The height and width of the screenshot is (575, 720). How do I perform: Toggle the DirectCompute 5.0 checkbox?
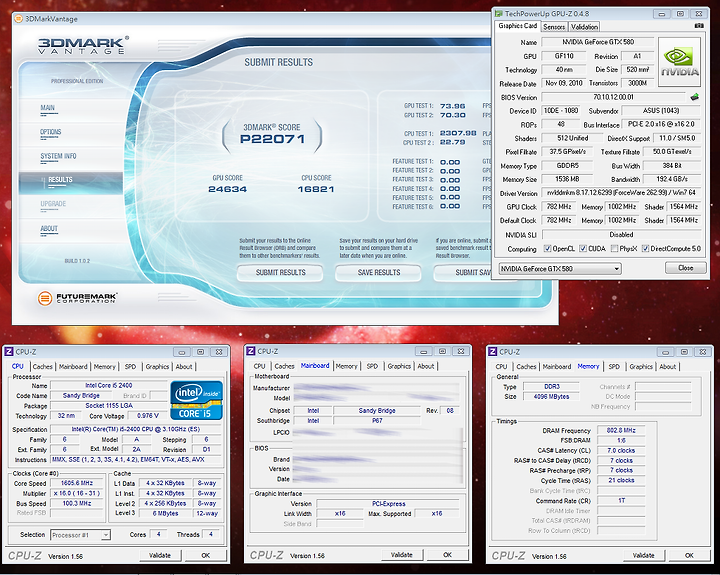point(645,248)
